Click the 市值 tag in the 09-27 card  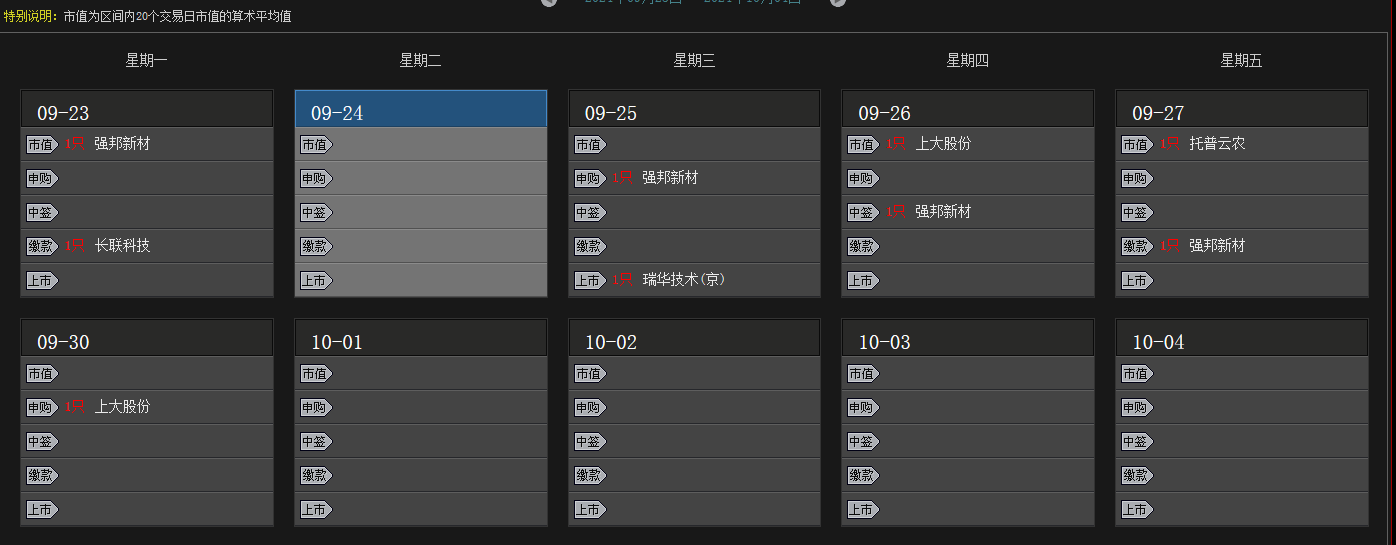coord(1137,145)
